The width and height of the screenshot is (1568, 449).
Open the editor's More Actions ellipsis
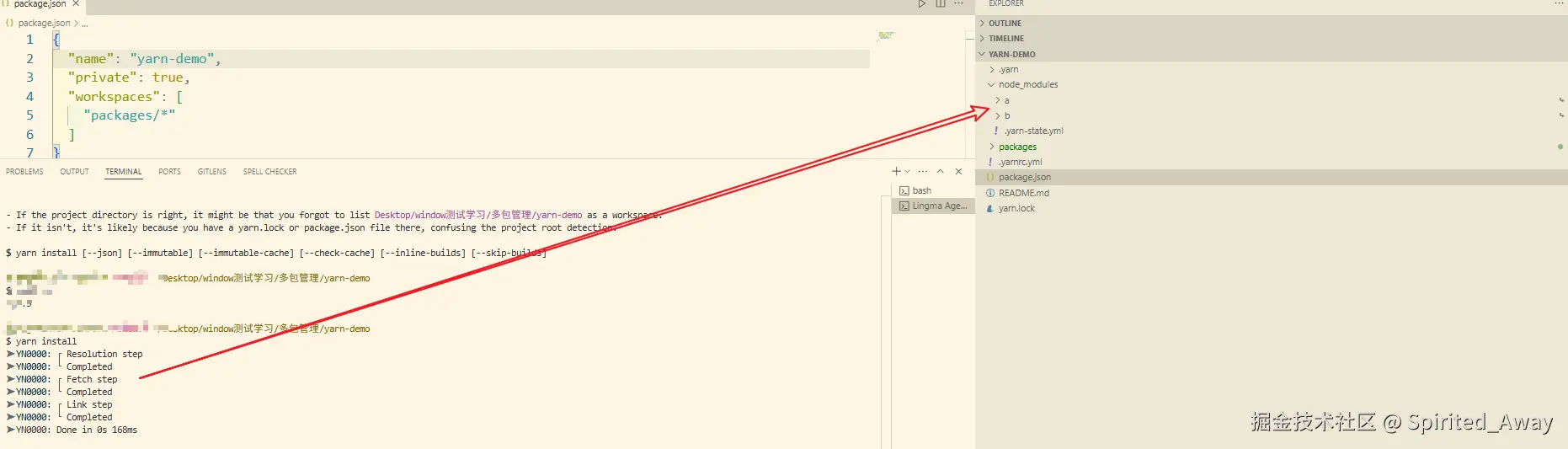[x=958, y=4]
